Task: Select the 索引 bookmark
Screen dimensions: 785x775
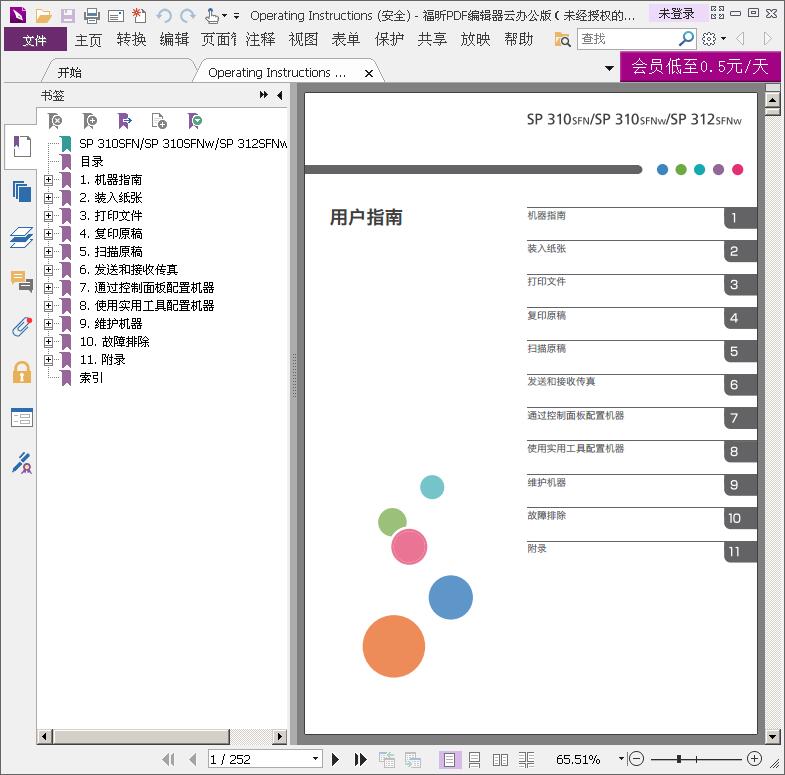Action: click(x=92, y=378)
